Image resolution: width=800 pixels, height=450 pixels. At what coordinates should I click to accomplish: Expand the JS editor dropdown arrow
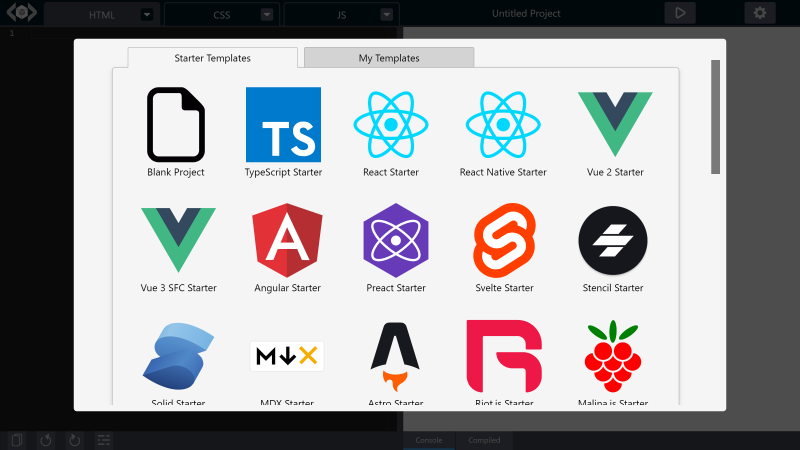tap(386, 15)
